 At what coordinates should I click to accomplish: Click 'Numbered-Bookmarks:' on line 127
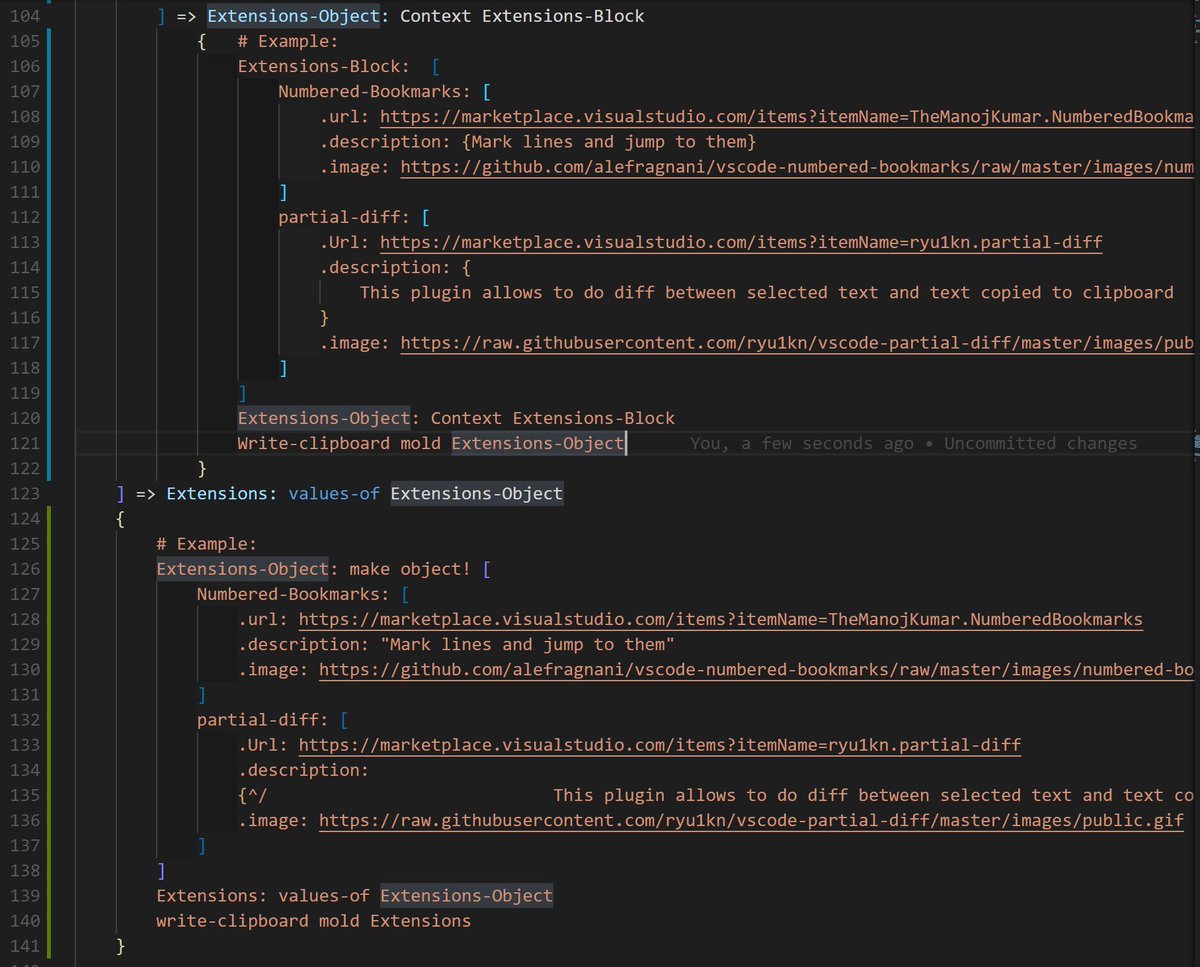(x=293, y=595)
